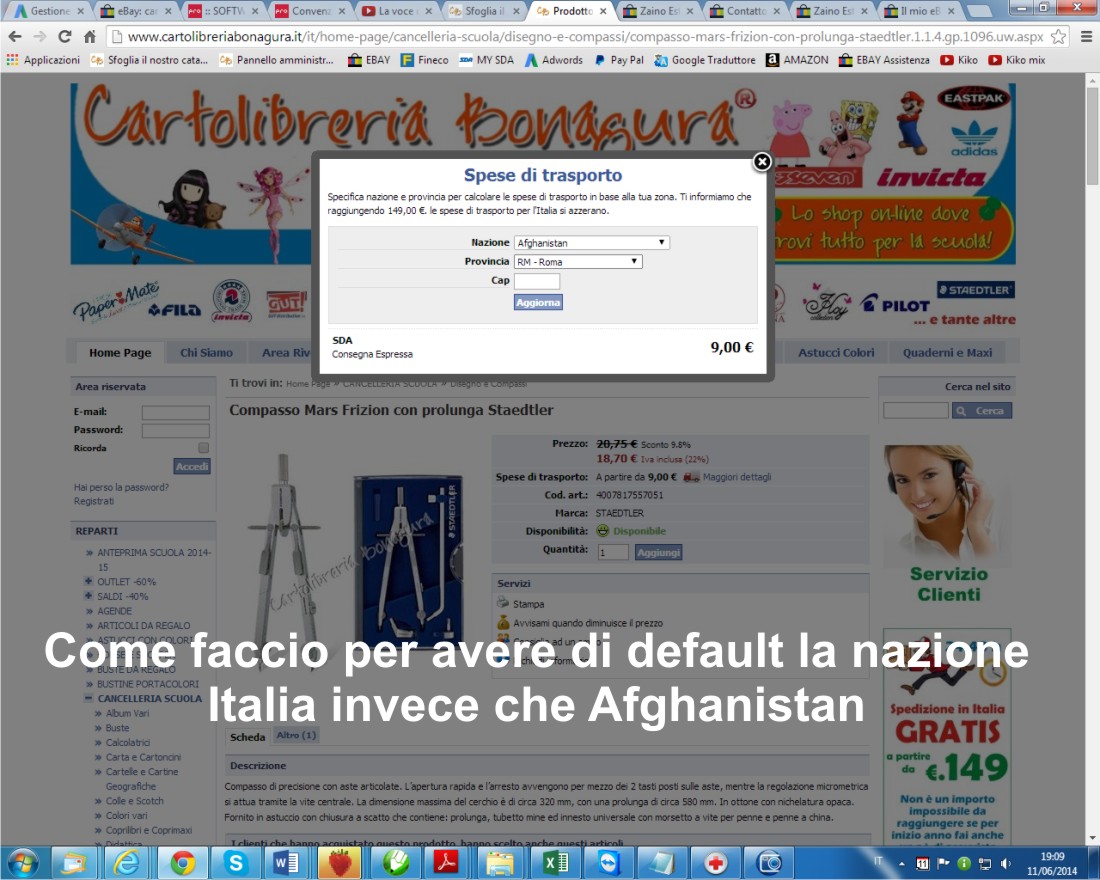Open the AMAZON bookmark

[797, 60]
